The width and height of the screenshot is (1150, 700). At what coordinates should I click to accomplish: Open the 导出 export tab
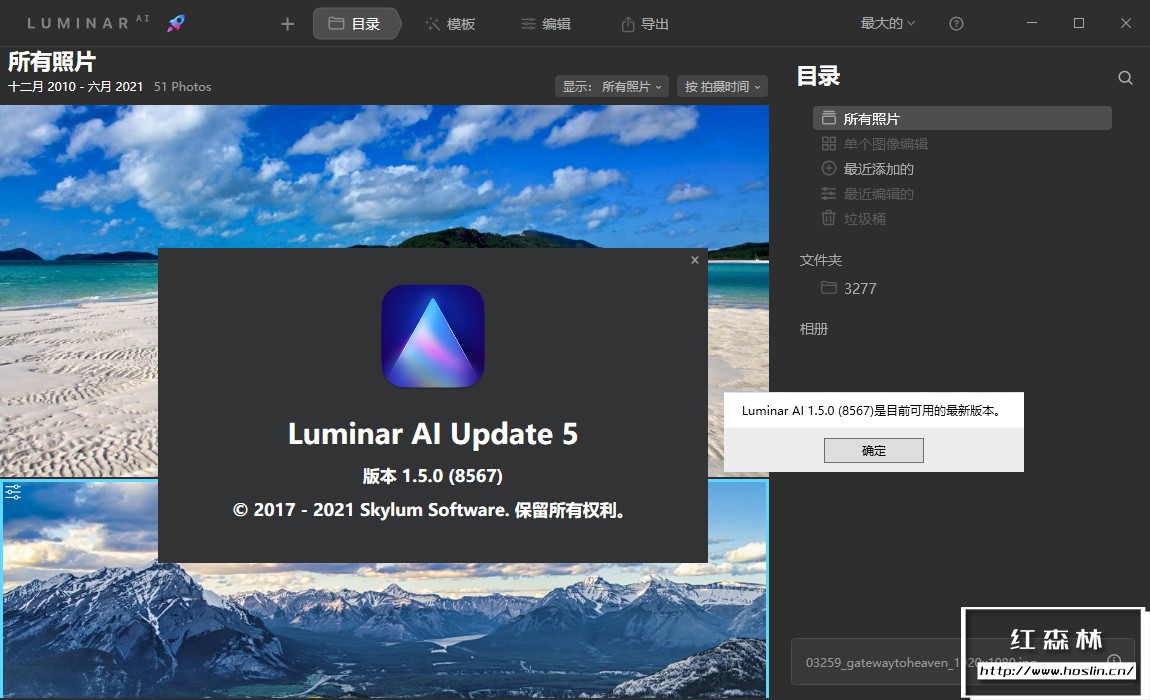click(645, 24)
